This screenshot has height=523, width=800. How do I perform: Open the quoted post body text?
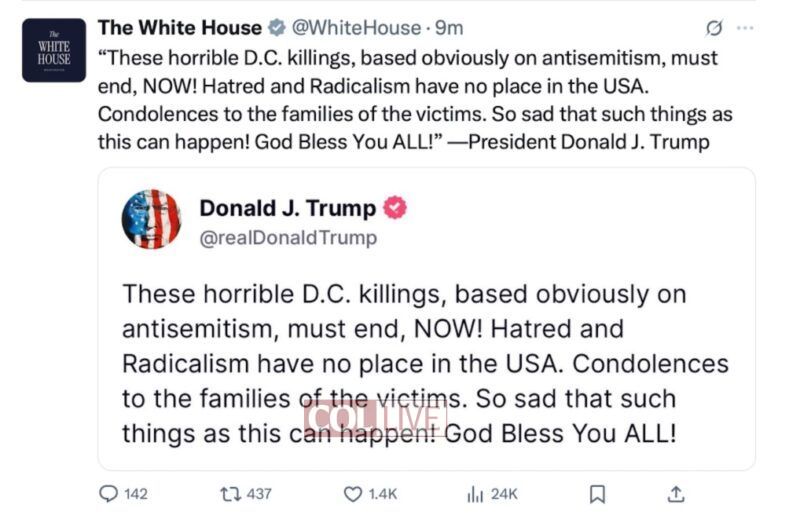tap(425, 365)
